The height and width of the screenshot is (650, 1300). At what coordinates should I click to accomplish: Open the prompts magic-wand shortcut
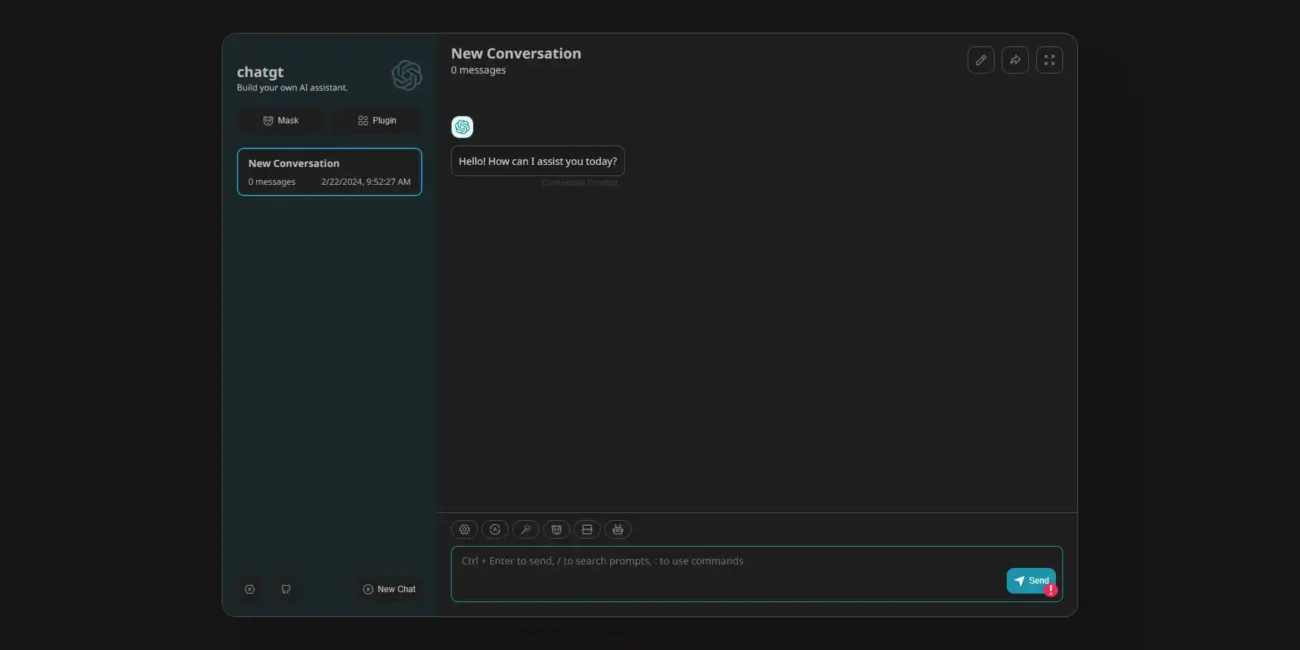tap(526, 530)
